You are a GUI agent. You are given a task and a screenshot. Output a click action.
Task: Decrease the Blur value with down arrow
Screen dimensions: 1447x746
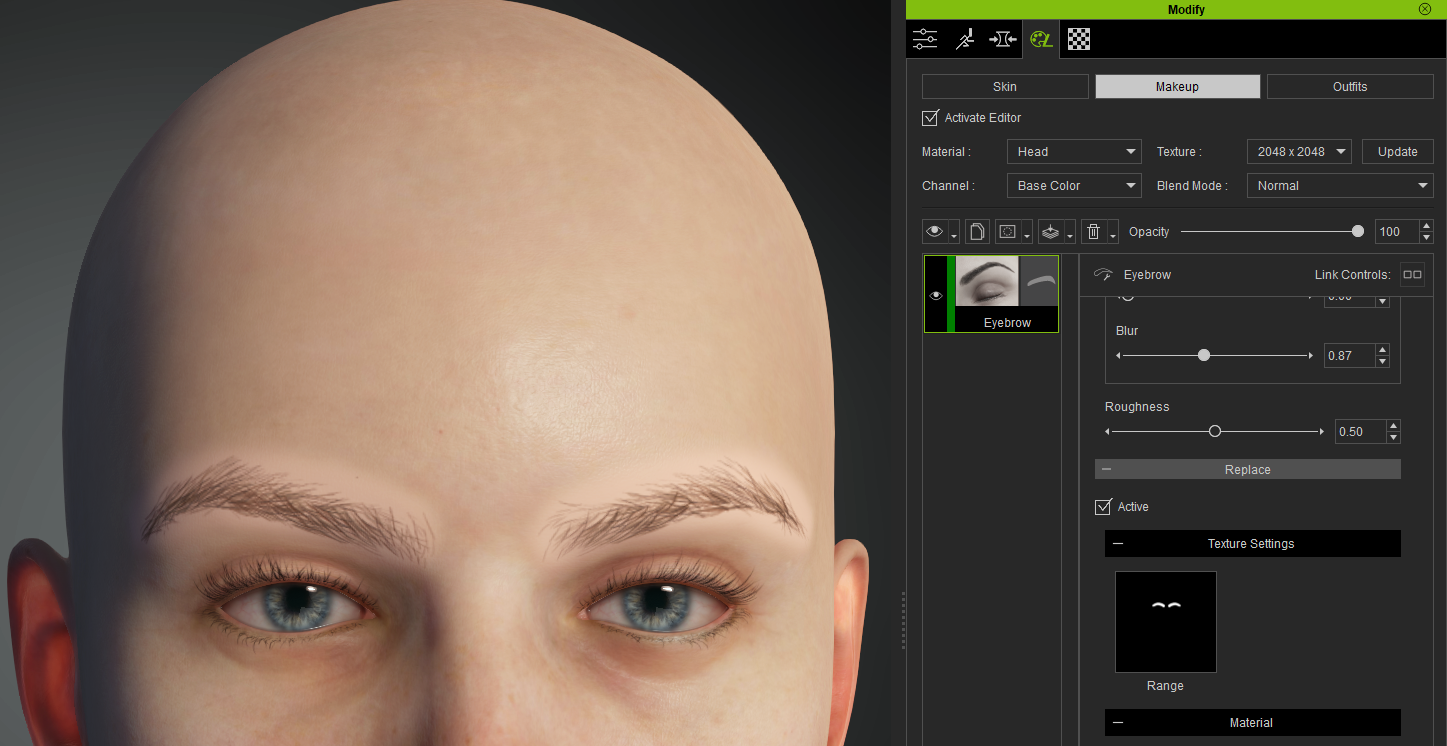(1382, 361)
